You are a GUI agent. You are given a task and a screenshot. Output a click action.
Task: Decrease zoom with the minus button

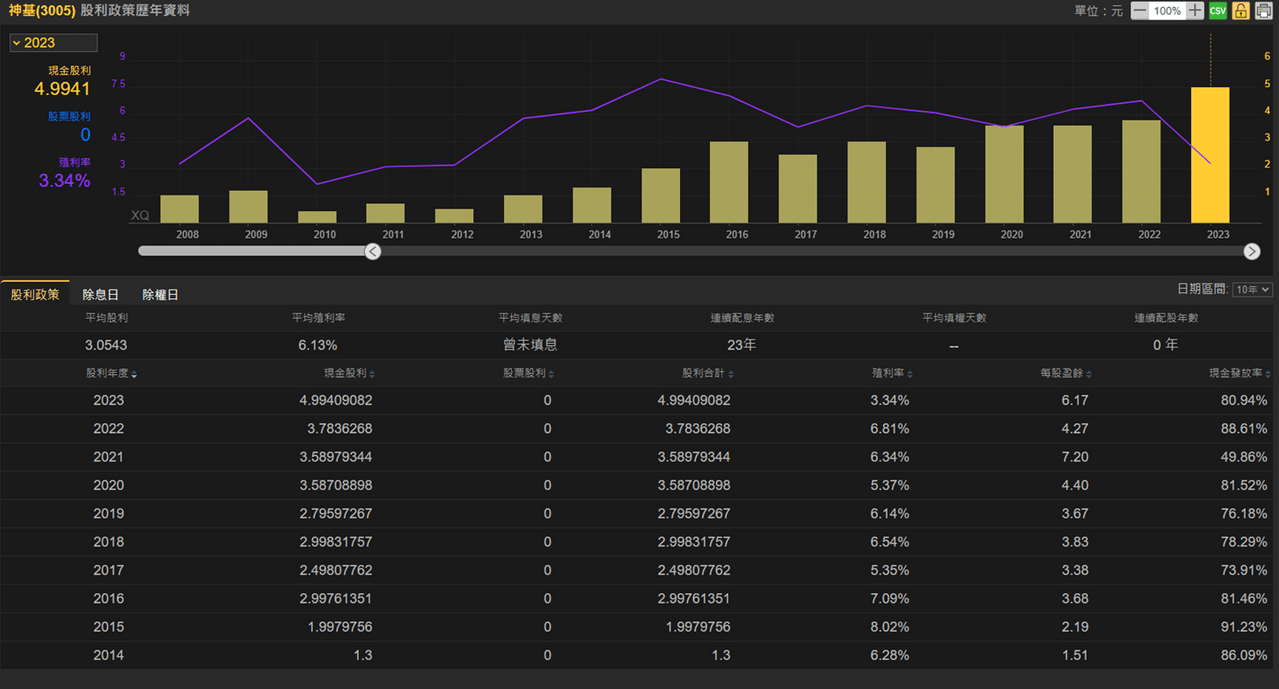coord(1139,11)
